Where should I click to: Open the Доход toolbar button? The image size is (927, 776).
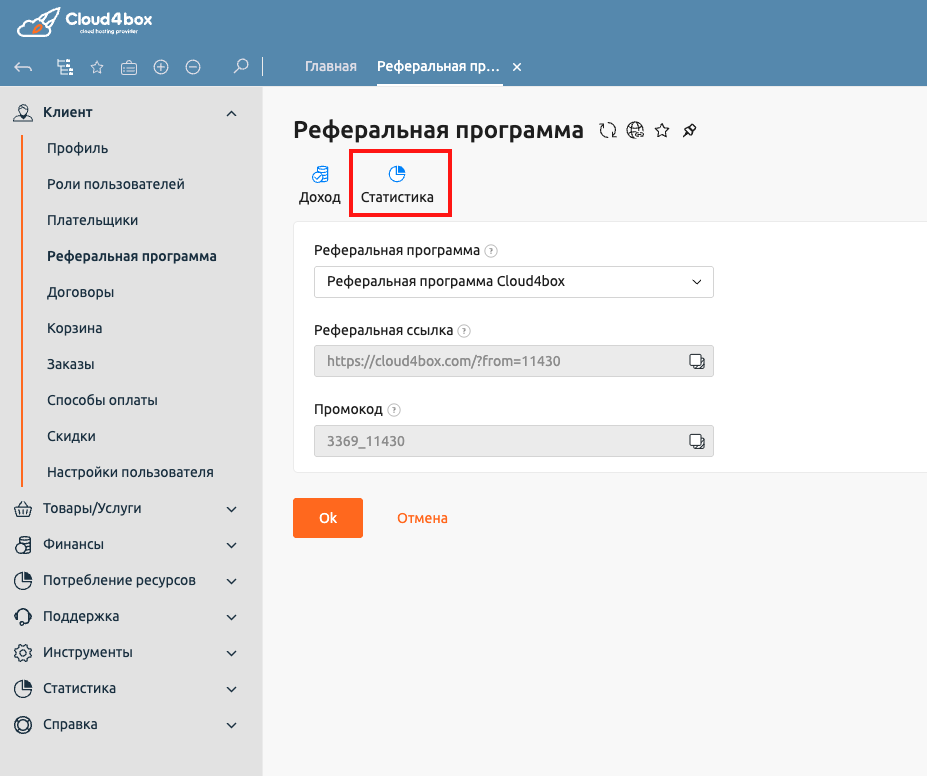tap(320, 185)
